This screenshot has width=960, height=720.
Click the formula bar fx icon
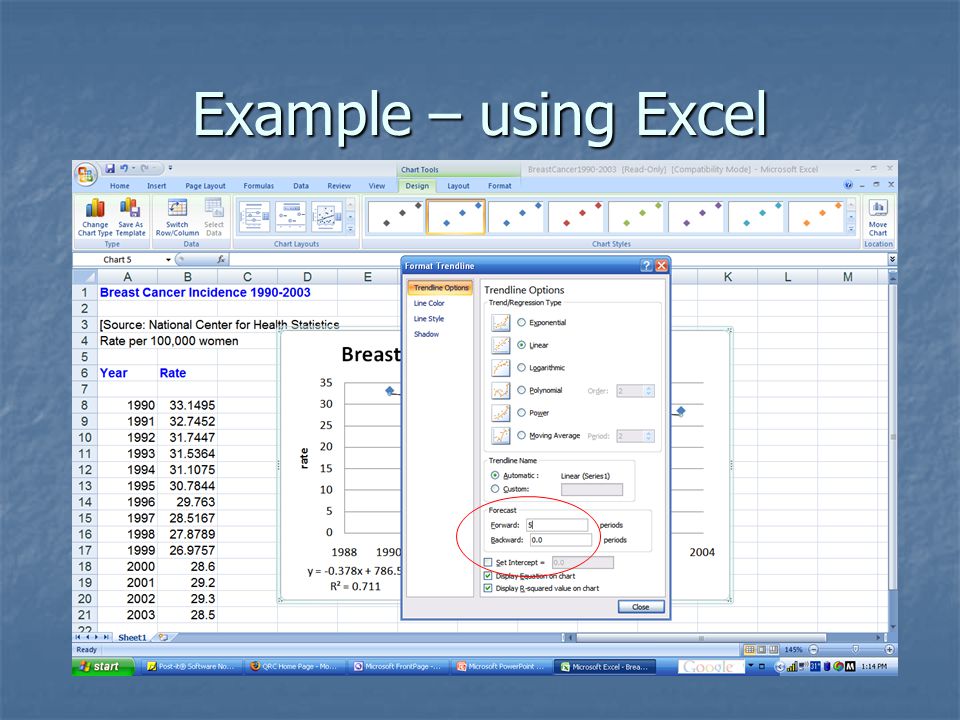point(221,260)
